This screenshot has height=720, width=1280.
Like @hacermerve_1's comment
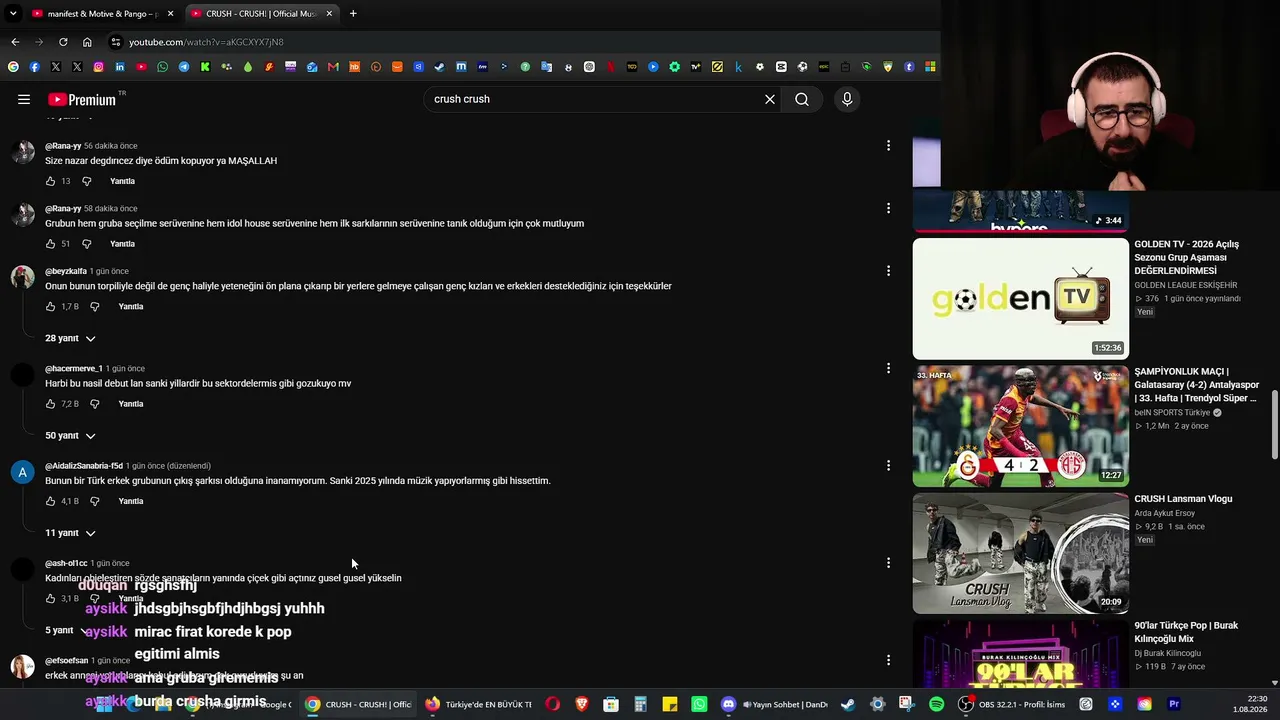pos(50,404)
